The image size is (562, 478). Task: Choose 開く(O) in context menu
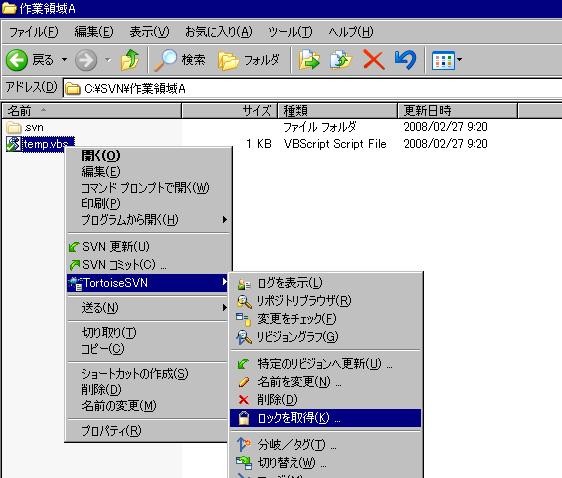pyautogui.click(x=148, y=156)
